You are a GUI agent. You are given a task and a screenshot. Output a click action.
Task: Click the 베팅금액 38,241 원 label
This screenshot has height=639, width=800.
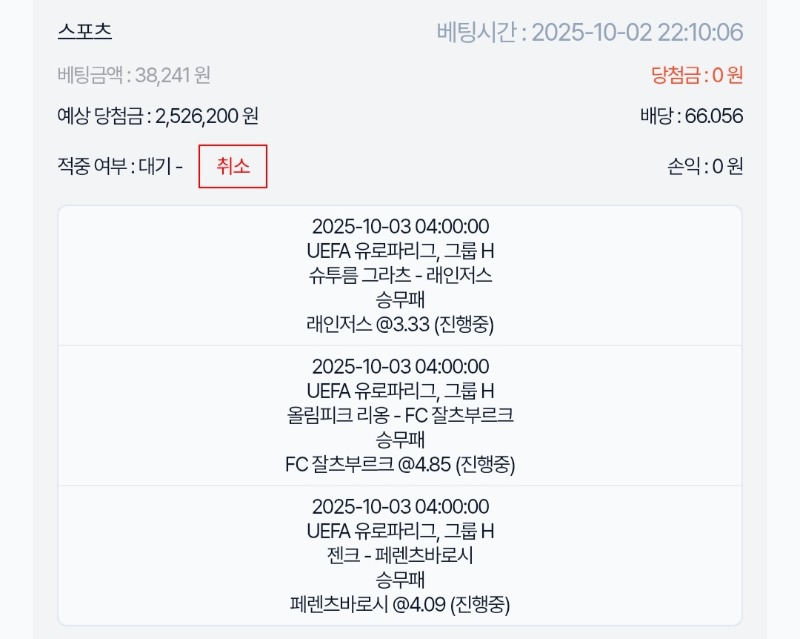134,74
